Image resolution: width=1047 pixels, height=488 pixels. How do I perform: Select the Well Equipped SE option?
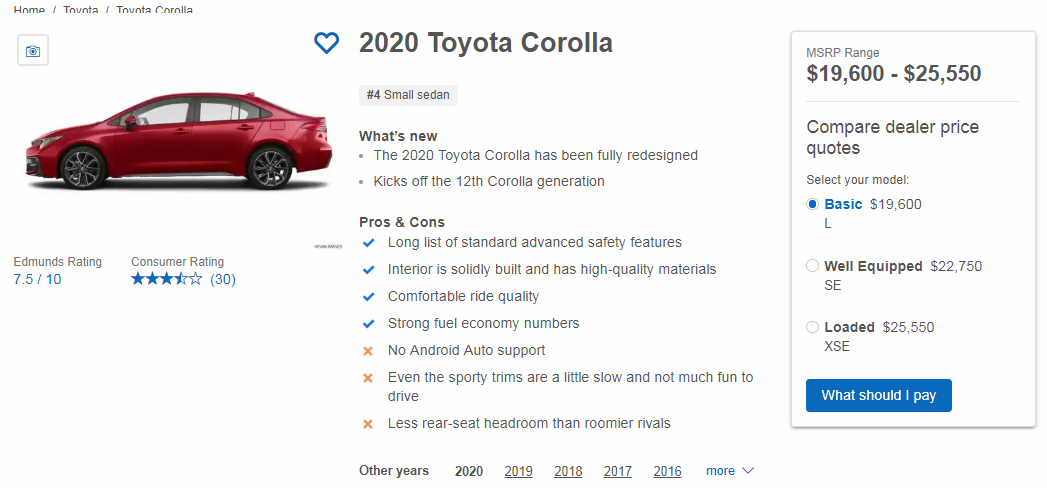click(812, 267)
